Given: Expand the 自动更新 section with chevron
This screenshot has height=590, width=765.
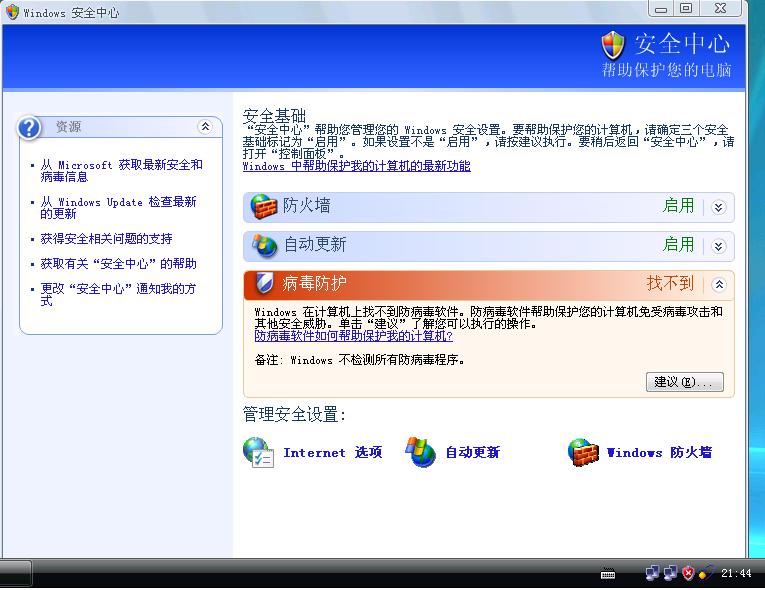Looking at the screenshot, I should pyautogui.click(x=718, y=246).
